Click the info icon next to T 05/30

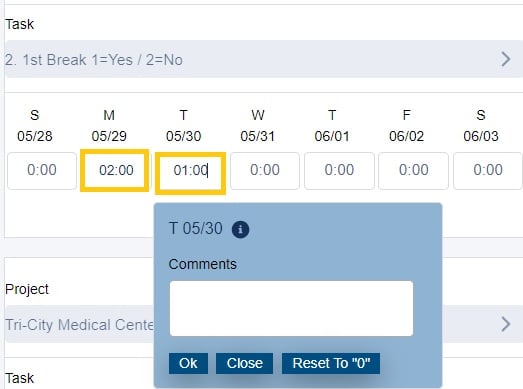240,230
